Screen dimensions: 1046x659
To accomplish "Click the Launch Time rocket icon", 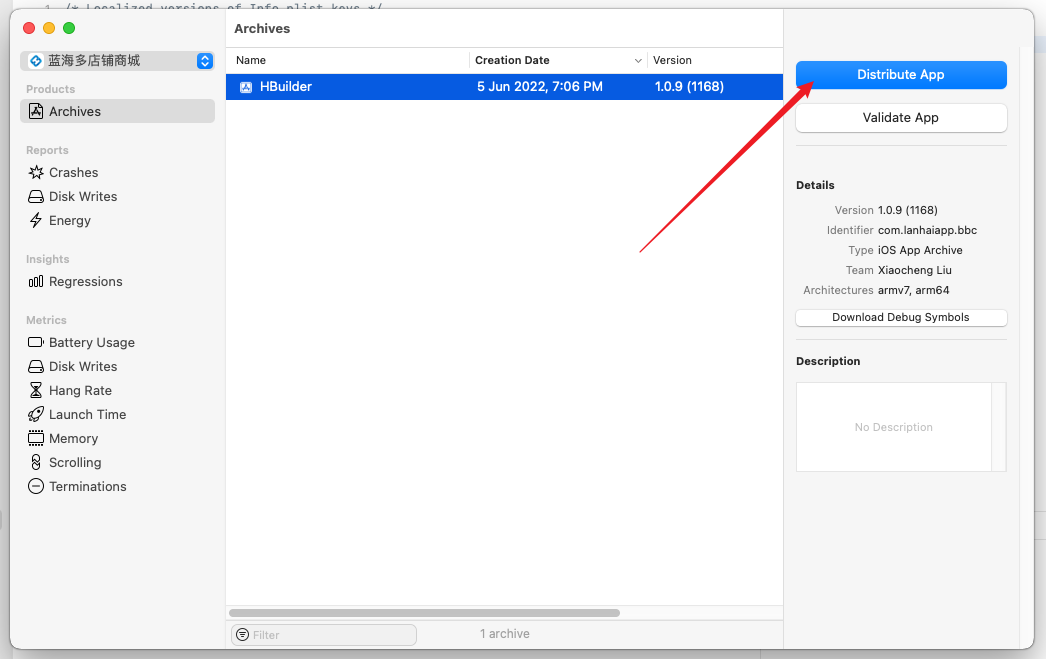I will click(36, 414).
